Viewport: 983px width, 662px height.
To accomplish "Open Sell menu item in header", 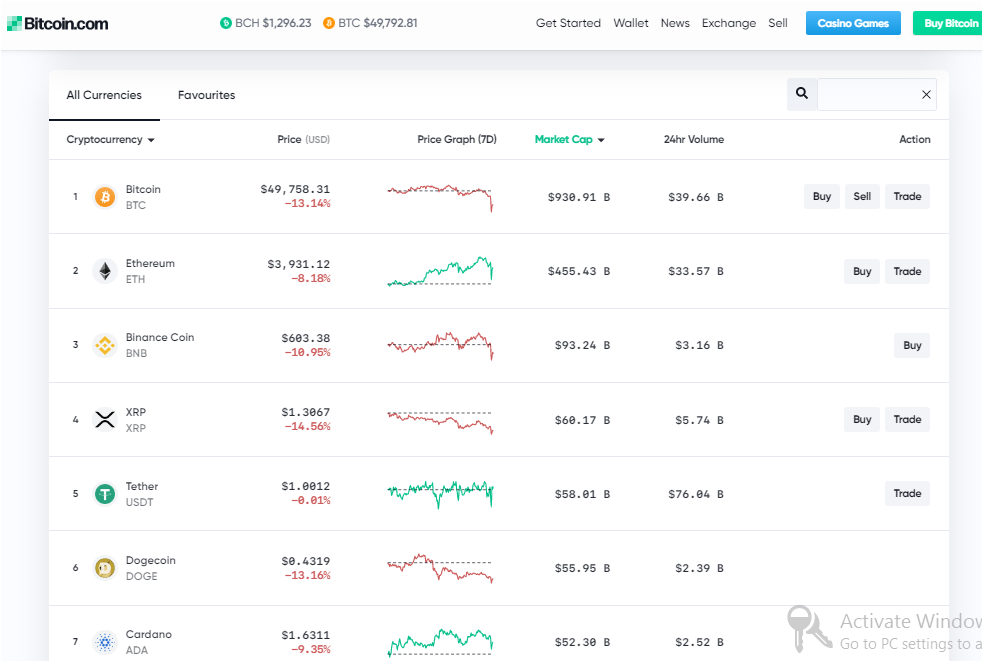I will (x=778, y=23).
